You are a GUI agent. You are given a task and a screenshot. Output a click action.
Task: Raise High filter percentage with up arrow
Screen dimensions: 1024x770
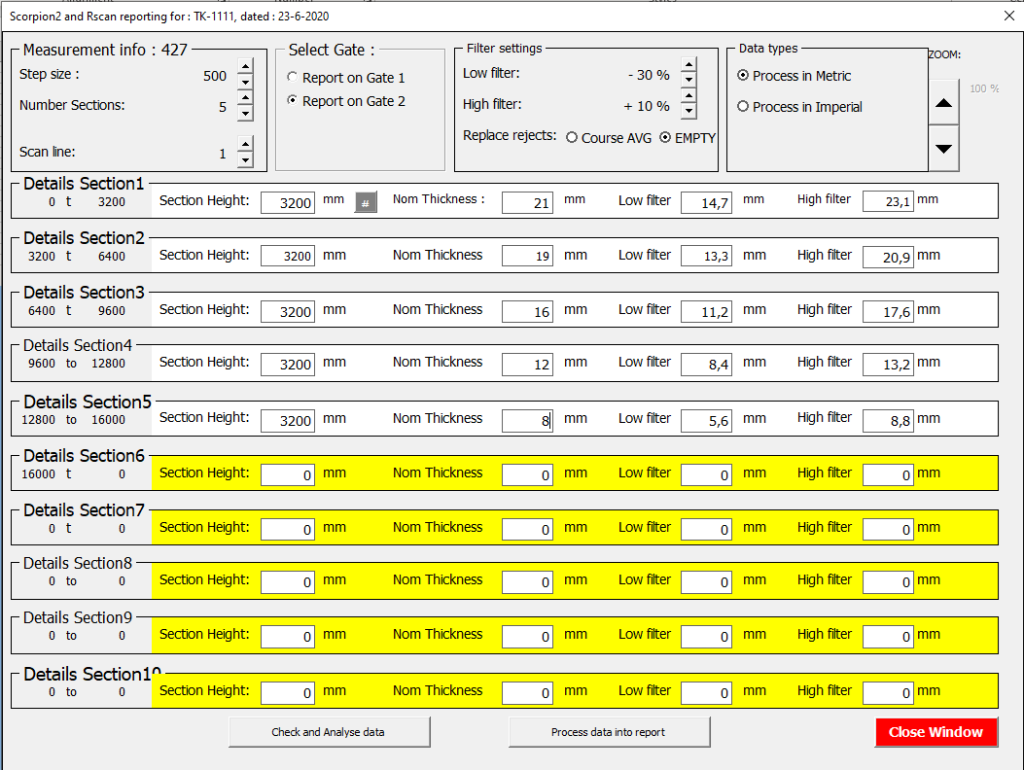(x=688, y=95)
